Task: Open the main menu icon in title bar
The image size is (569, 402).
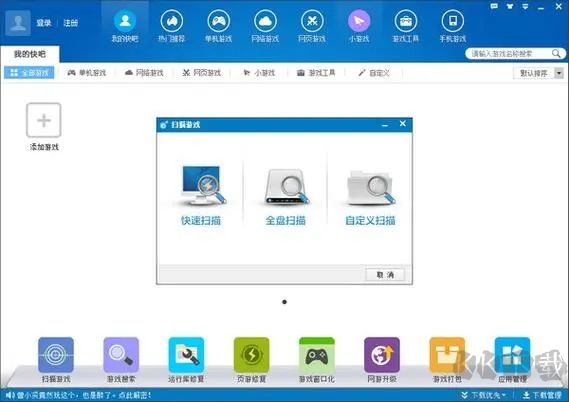Action: tap(525, 6)
